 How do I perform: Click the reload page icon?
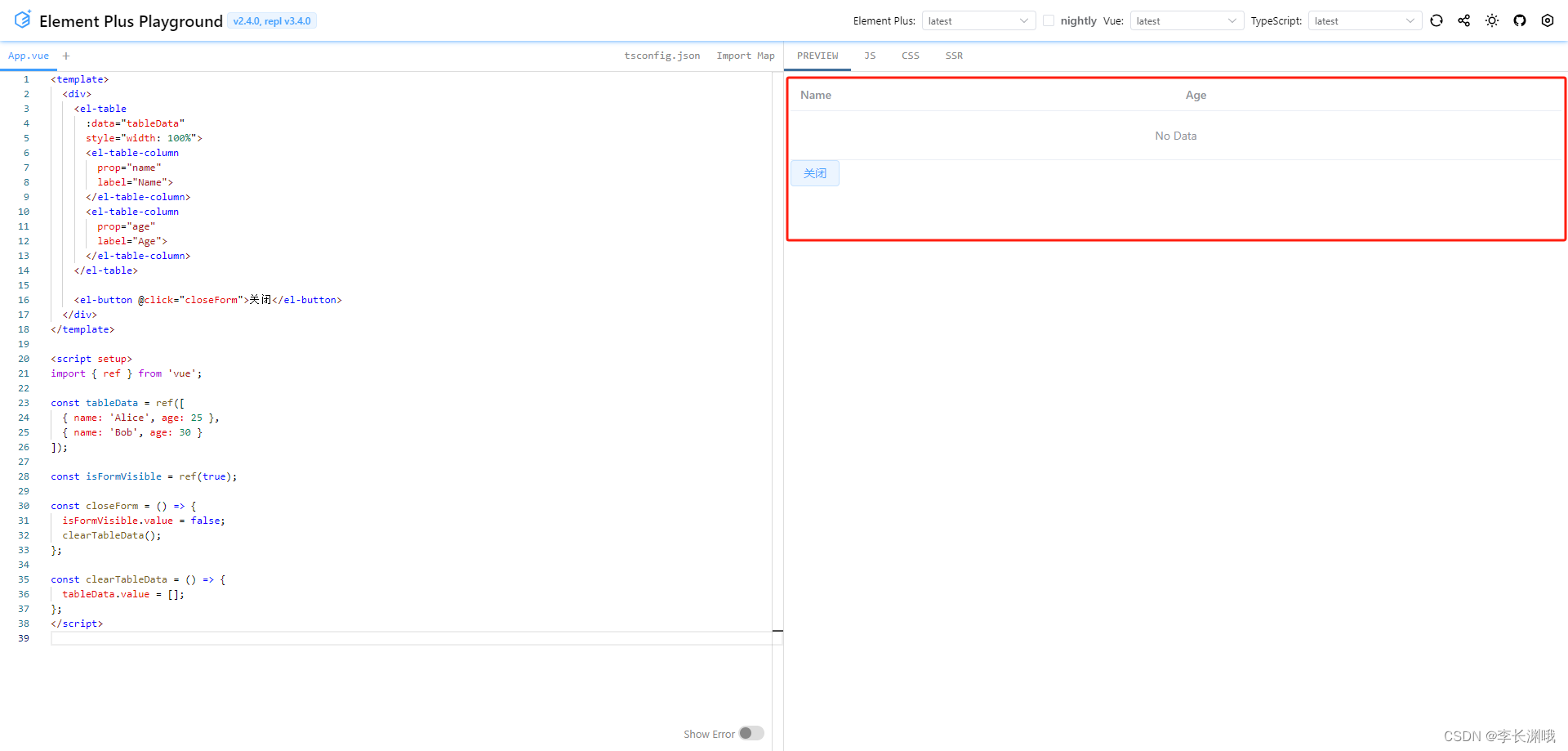[x=1437, y=20]
